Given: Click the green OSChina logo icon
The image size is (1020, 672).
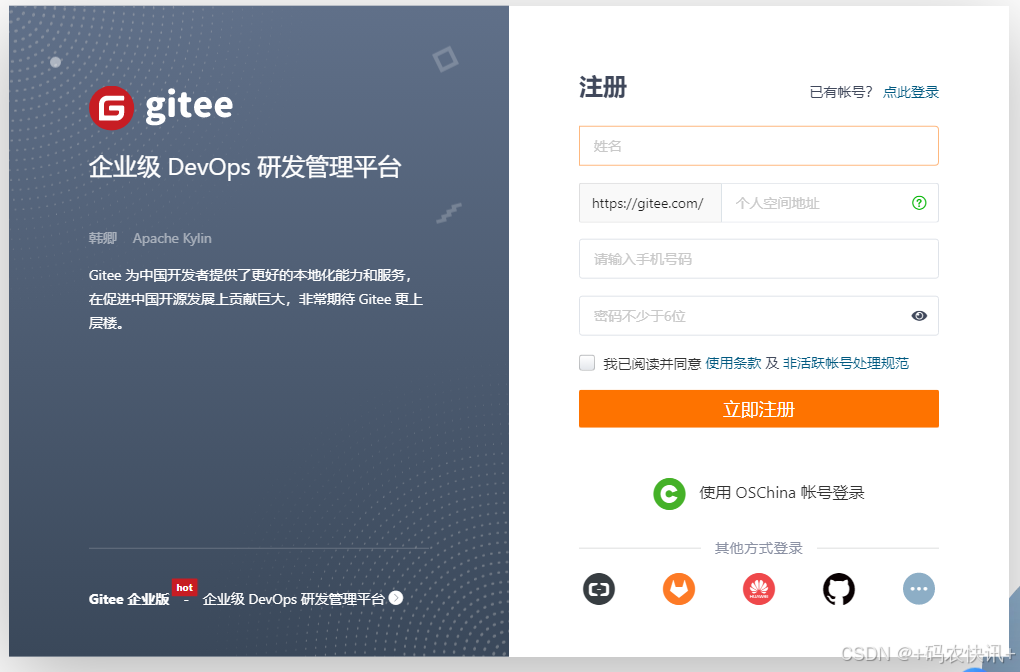Looking at the screenshot, I should coord(669,494).
